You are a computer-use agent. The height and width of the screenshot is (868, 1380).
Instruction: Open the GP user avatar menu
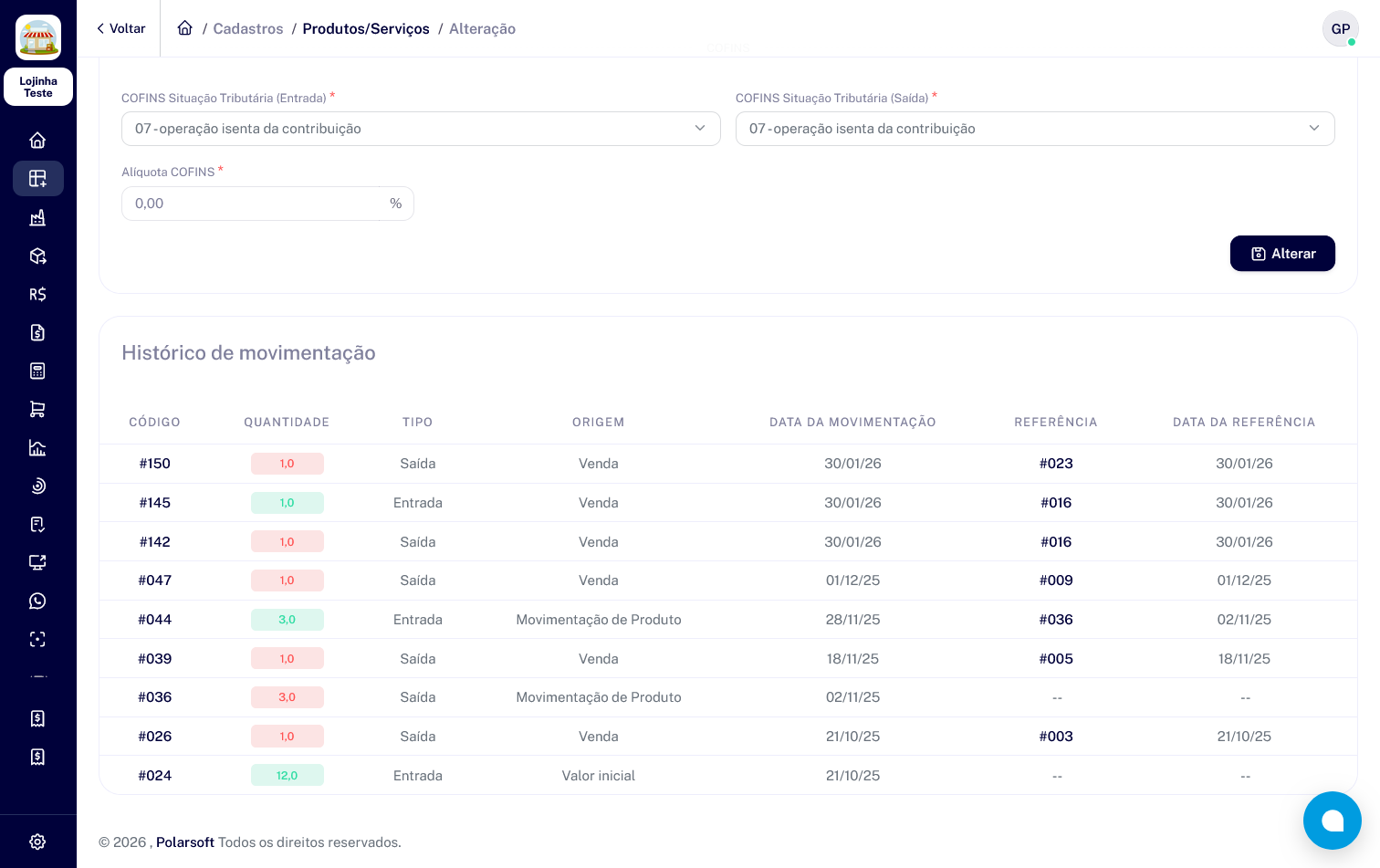[1340, 29]
